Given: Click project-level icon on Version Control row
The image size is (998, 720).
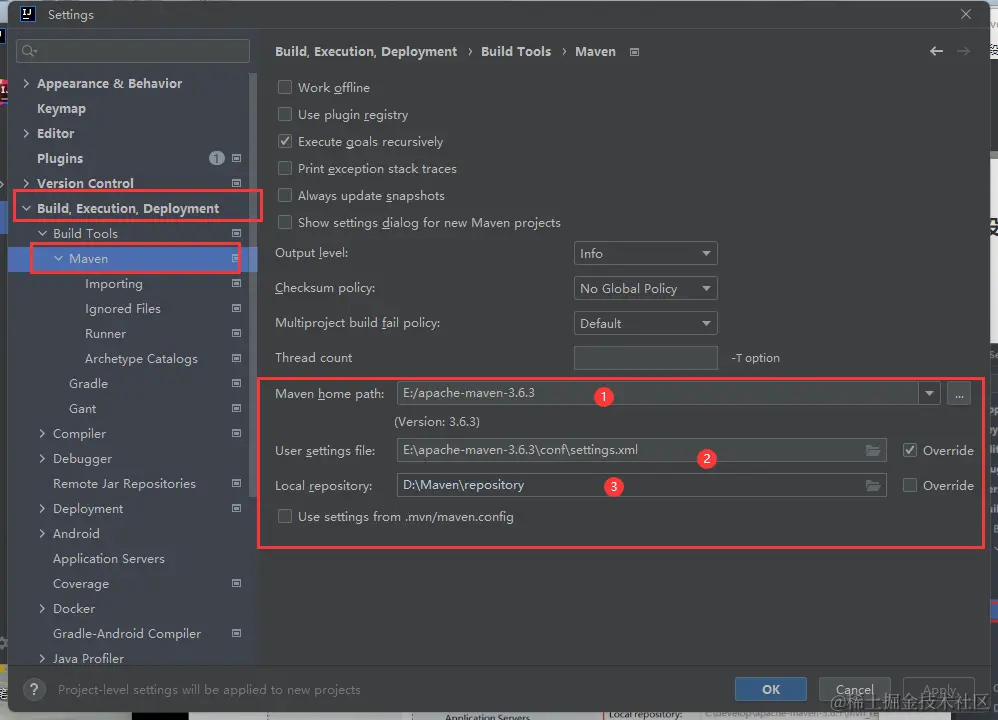Looking at the screenshot, I should [x=236, y=183].
